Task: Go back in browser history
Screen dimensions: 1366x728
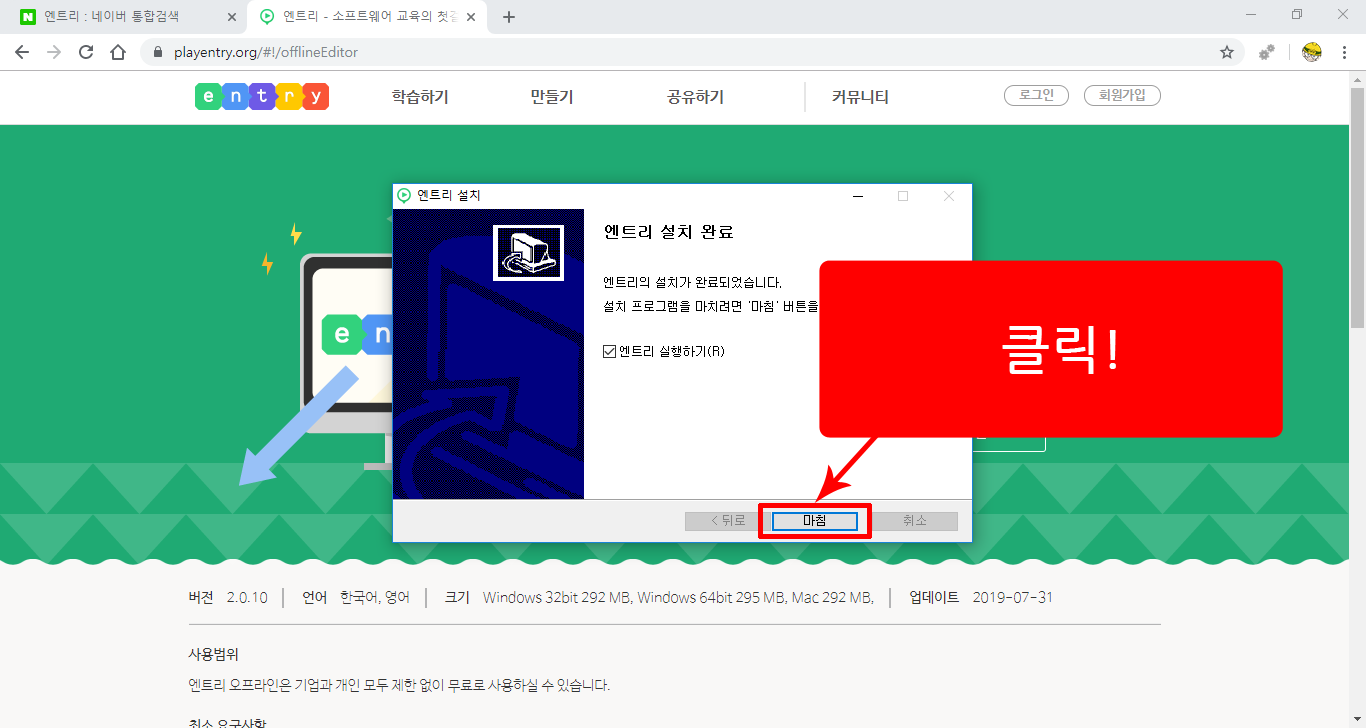Action: pos(22,52)
